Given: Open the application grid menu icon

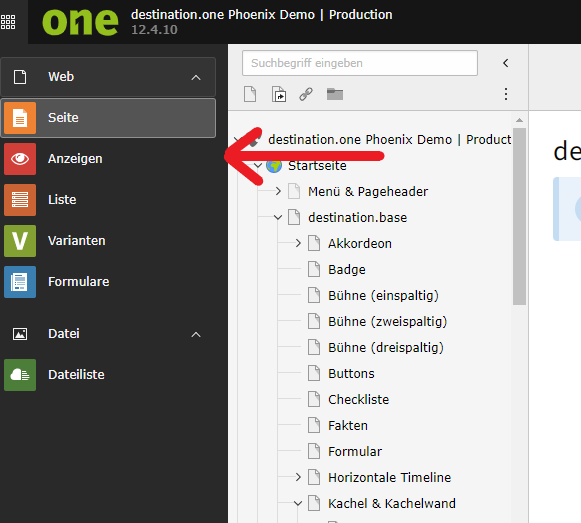Looking at the screenshot, I should (x=8, y=22).
